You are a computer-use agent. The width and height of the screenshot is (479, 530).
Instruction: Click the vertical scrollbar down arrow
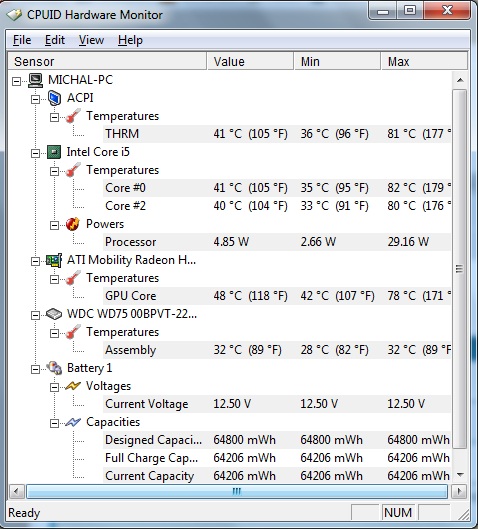(x=460, y=475)
